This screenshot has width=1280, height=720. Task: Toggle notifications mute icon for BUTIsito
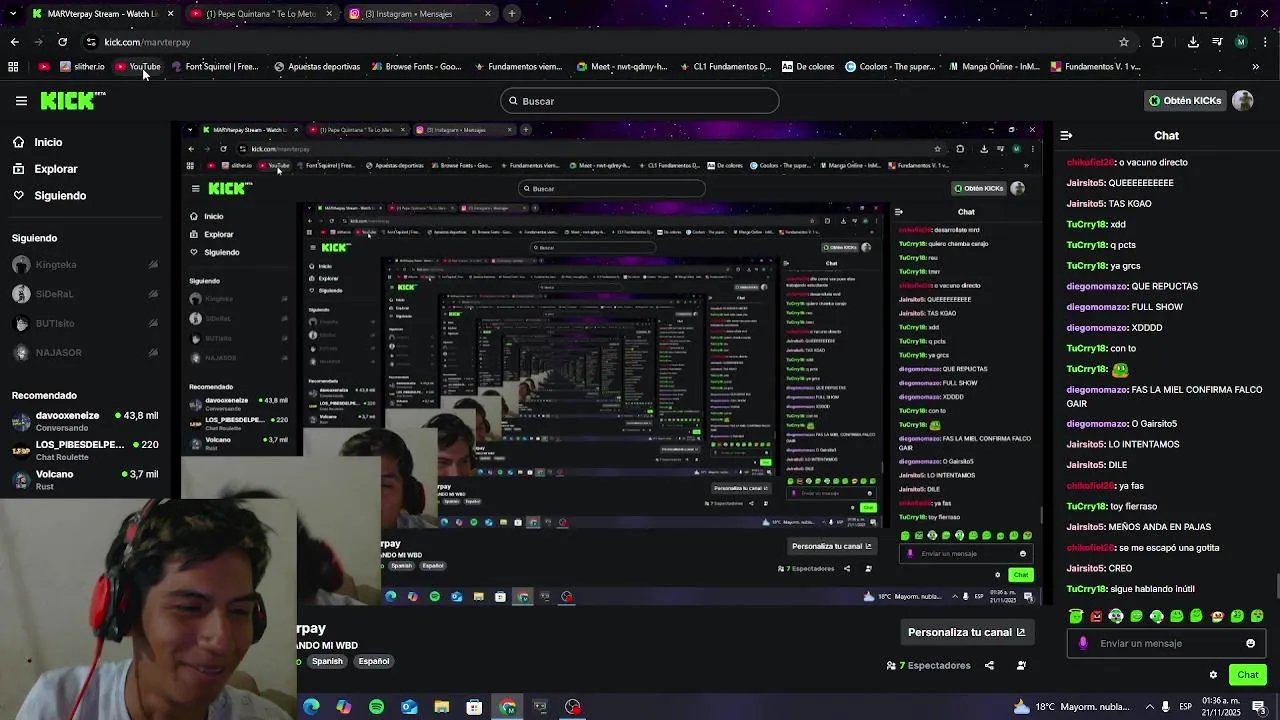[153, 323]
